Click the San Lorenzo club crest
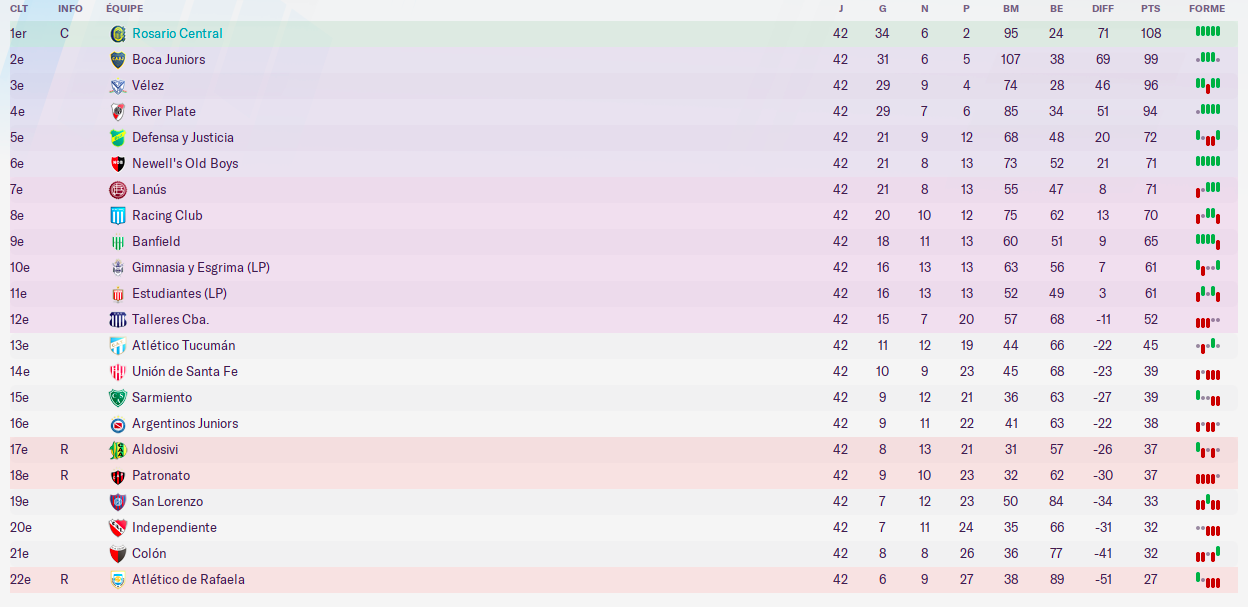 (x=118, y=502)
